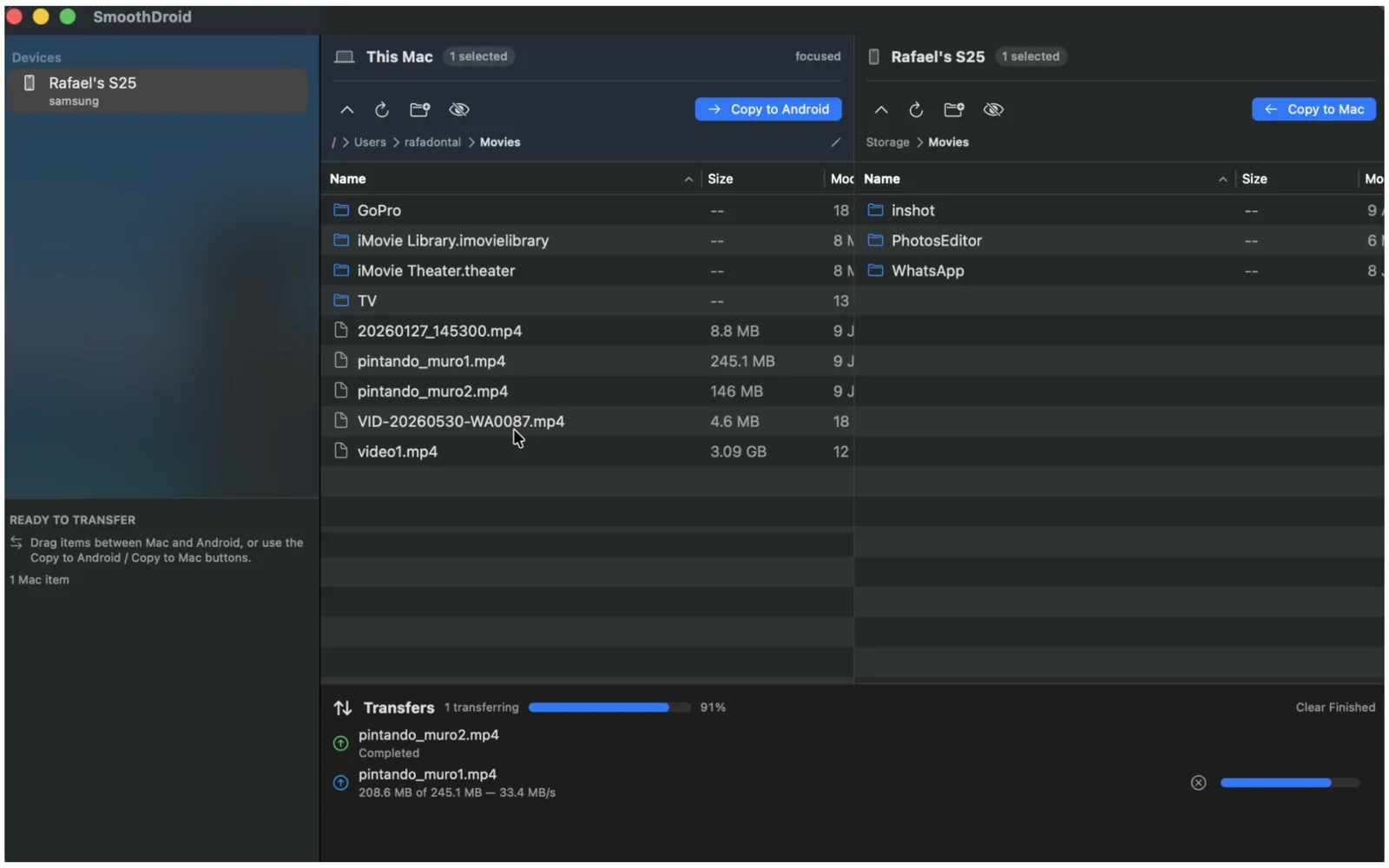Screen dimensions: 1389x868
Task: Go up a folder in Rafael's S25 pane
Action: tap(881, 110)
